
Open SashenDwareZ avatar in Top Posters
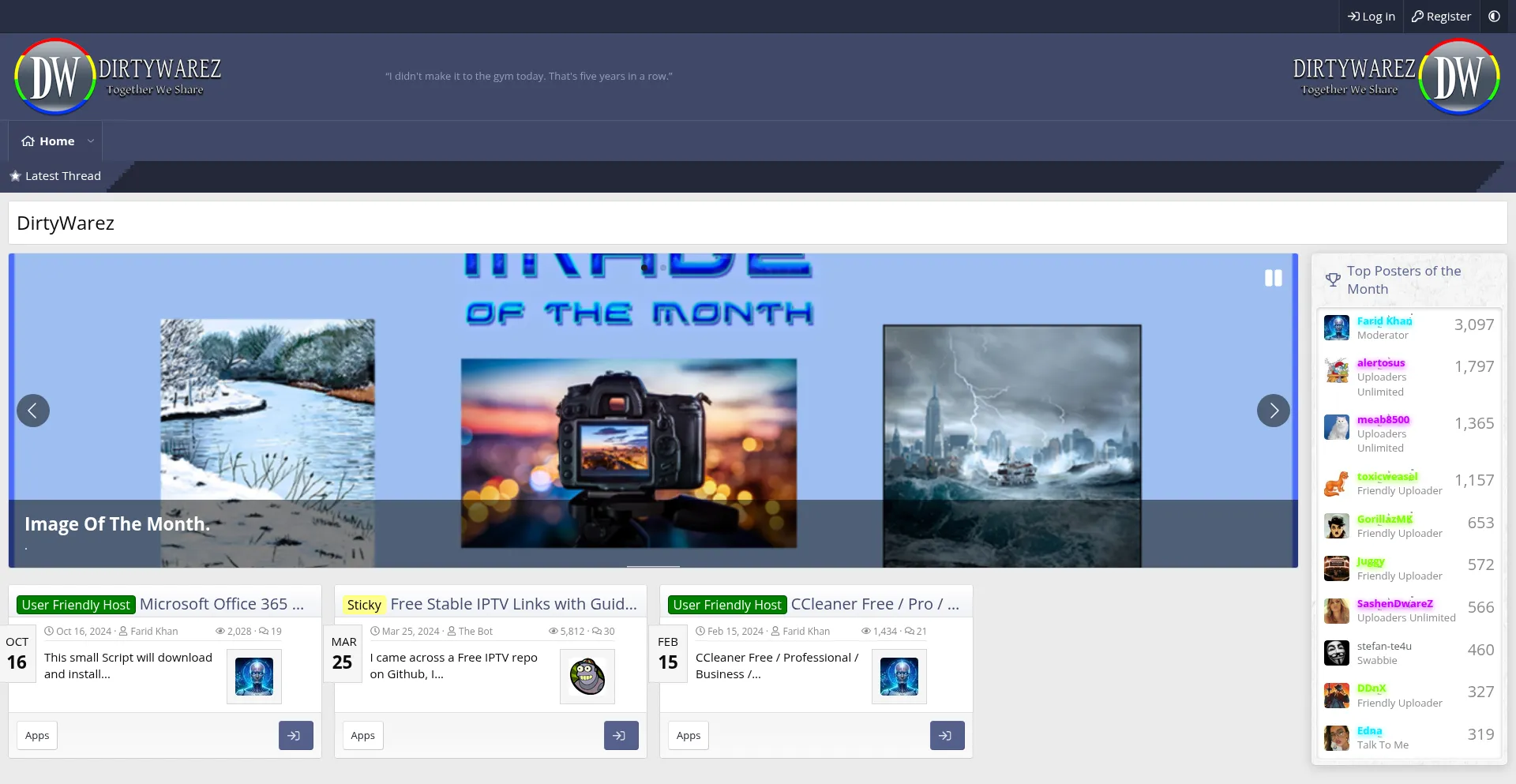pyautogui.click(x=1337, y=611)
